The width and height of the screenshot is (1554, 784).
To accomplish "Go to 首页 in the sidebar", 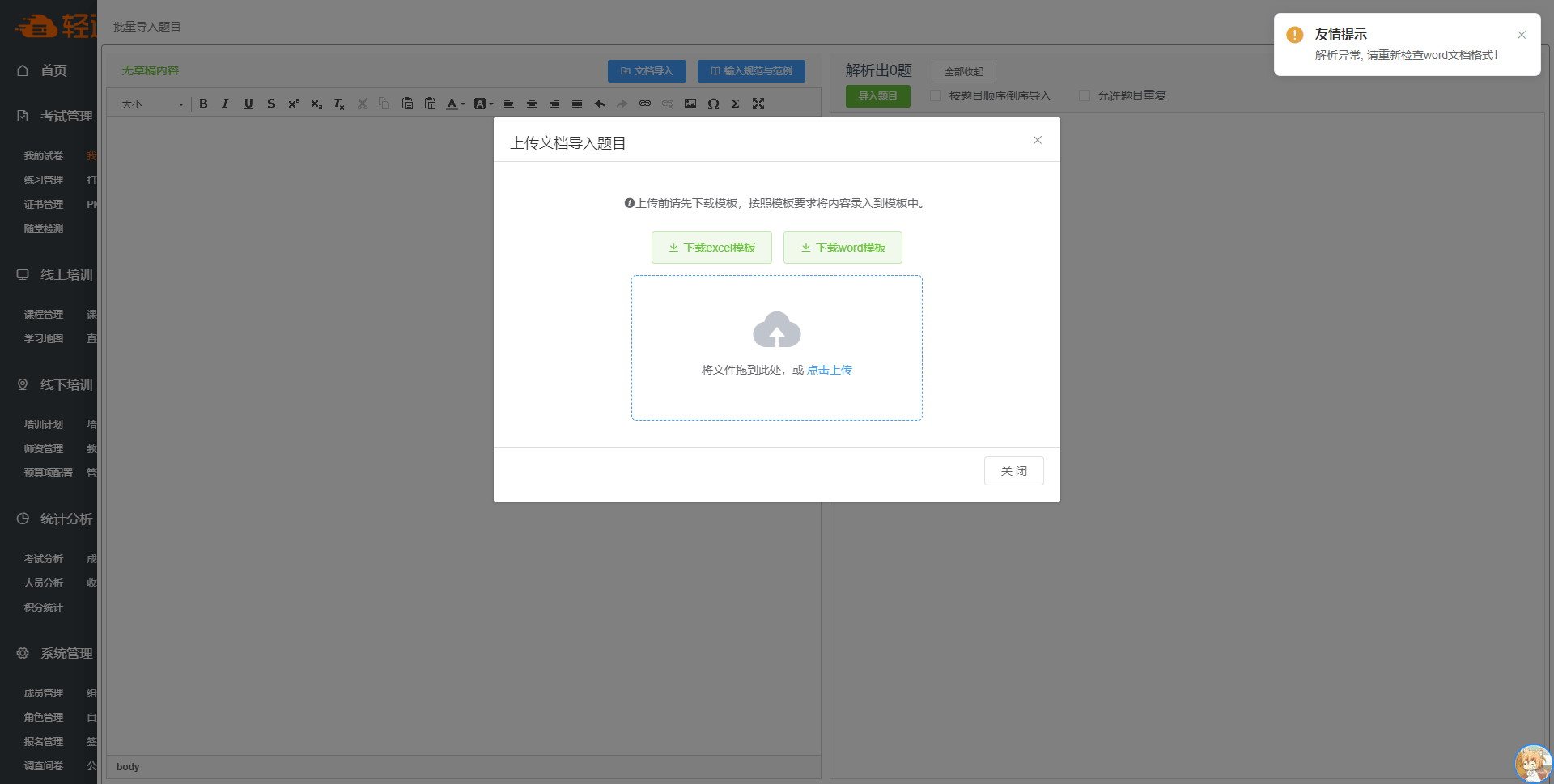I will 53,70.
